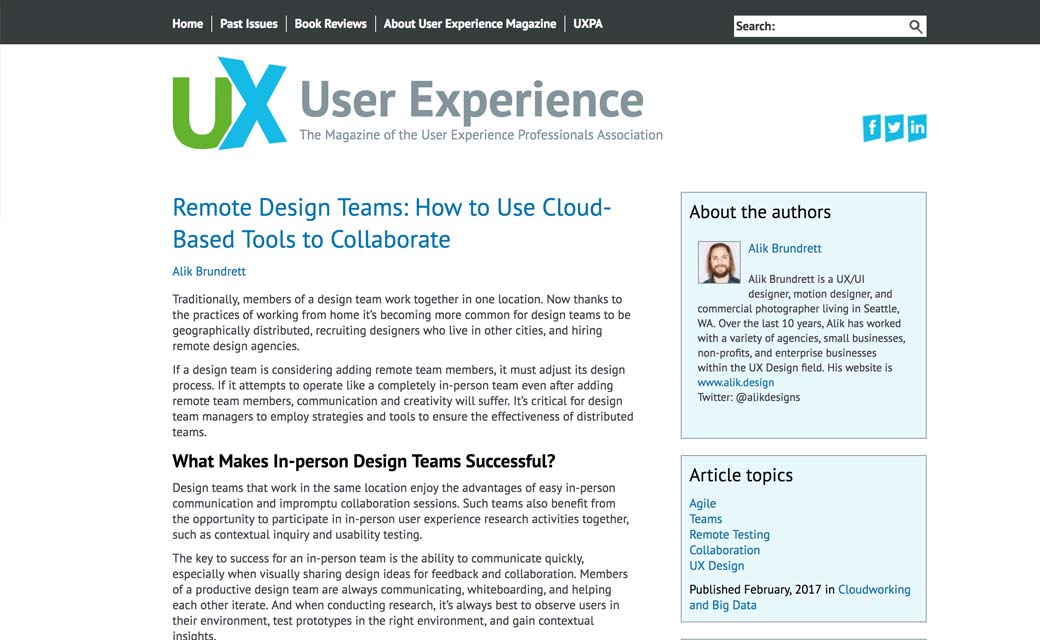Image resolution: width=1040 pixels, height=640 pixels.
Task: Open the article title link
Action: pos(391,223)
